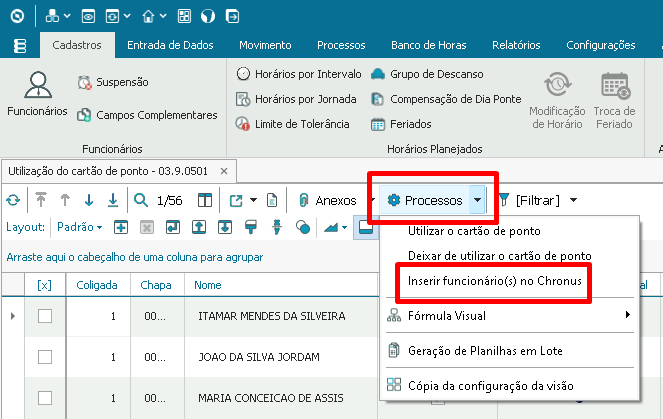Click the download layout arrow icon
663x419 pixels.
[x=225, y=227]
